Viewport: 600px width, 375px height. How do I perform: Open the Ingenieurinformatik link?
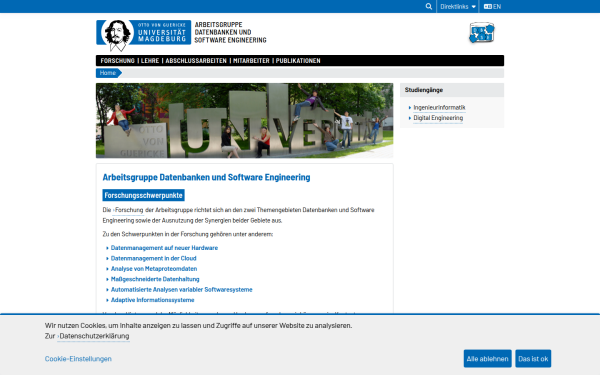pos(439,108)
